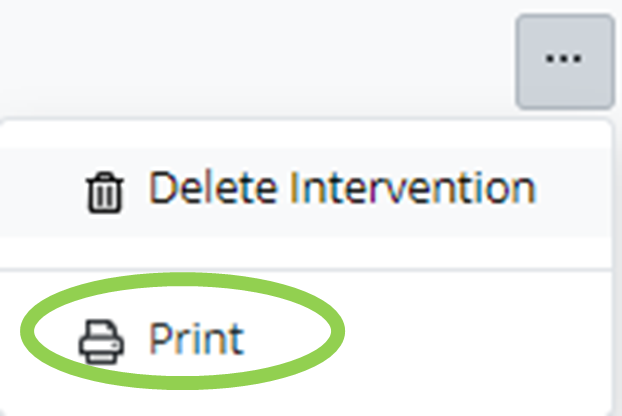Screen dimensions: 622x416
Task: Click the Print text label
Action: tap(196, 340)
